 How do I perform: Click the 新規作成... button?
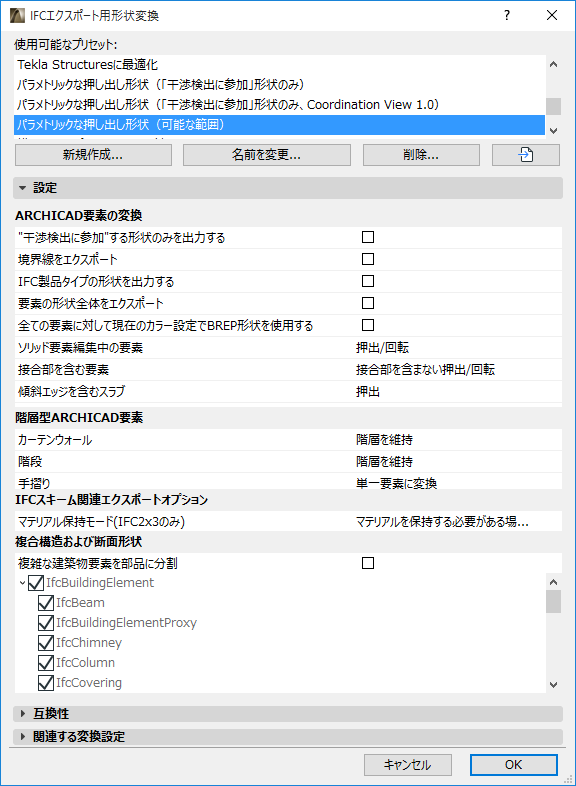93,155
